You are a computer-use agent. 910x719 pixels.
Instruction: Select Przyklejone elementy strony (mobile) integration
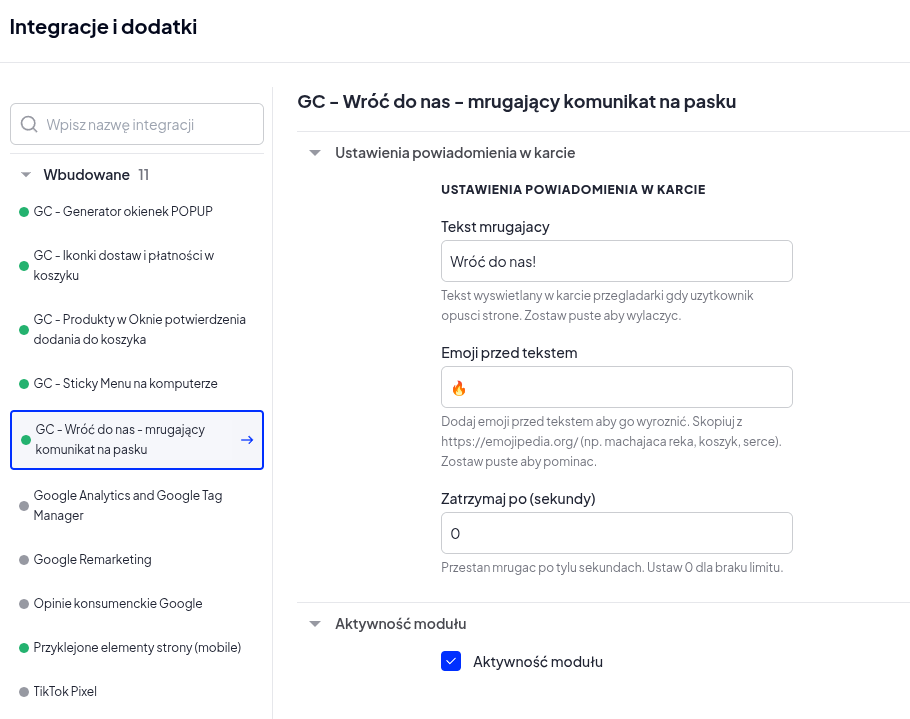click(x=137, y=648)
